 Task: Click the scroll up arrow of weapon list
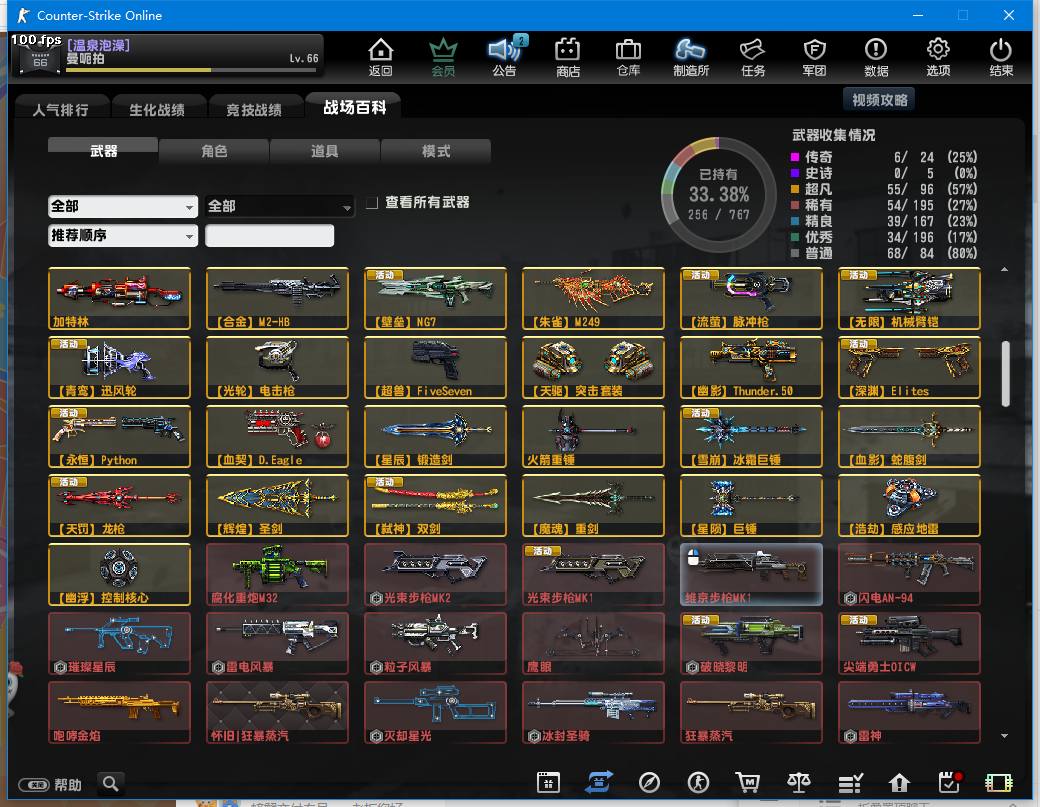tap(1005, 269)
